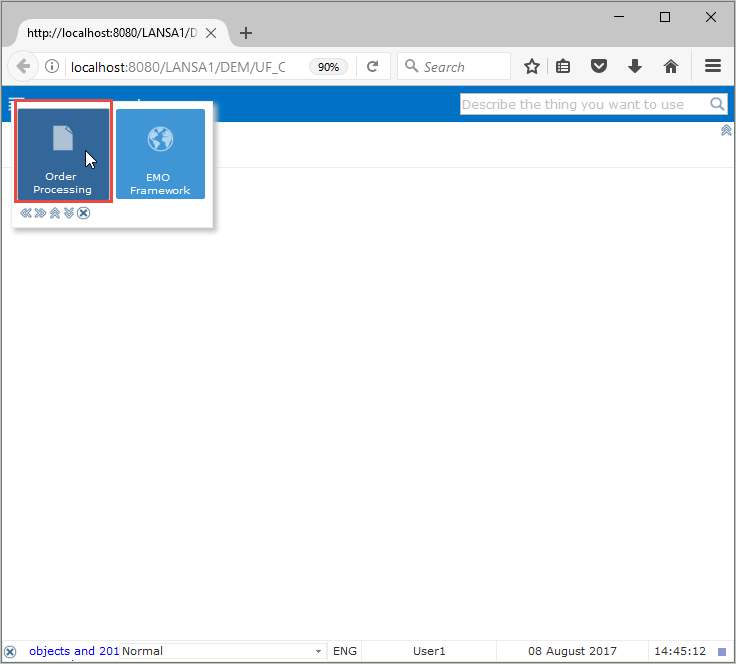The image size is (736, 664).
Task: Click the double up arrow popup icon
Action: click(55, 213)
